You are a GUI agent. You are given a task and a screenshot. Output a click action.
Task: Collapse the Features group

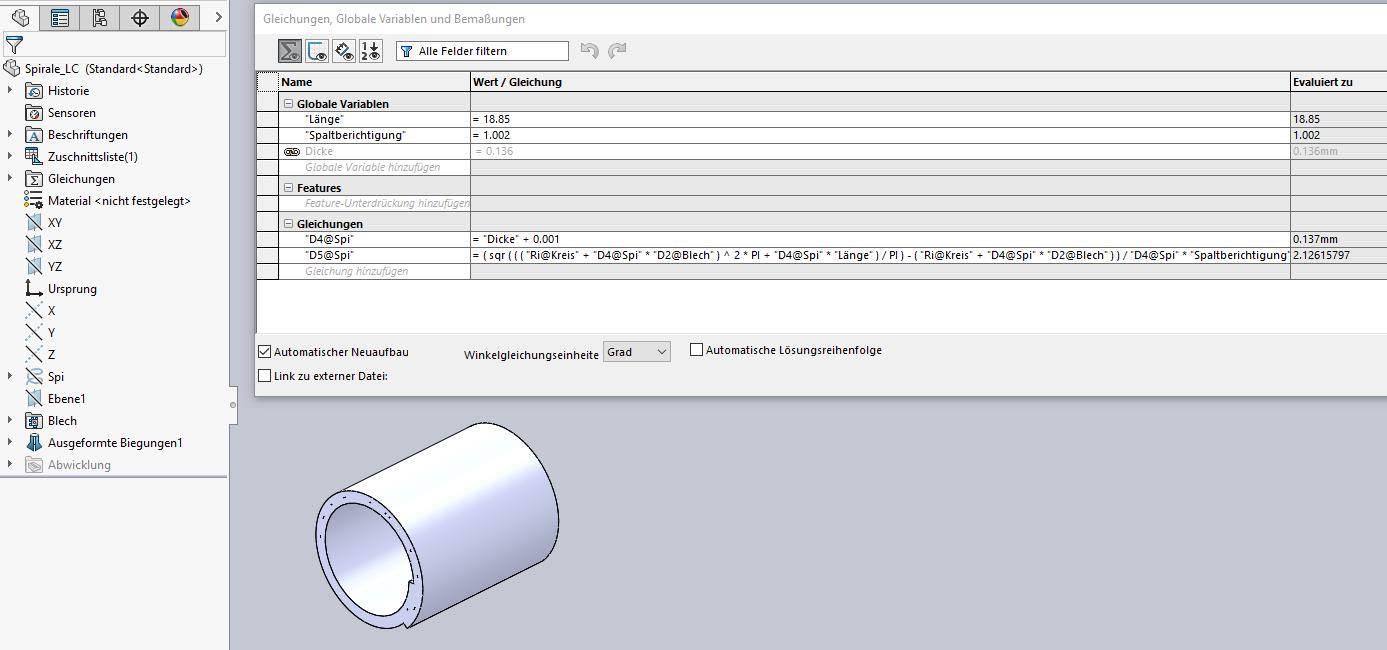[289, 188]
